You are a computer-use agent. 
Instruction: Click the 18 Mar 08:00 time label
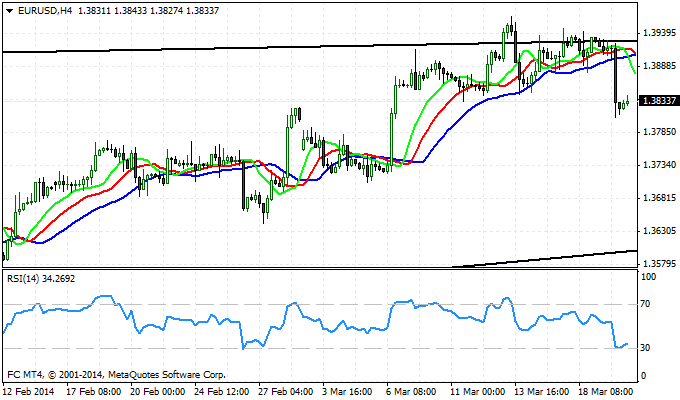(x=605, y=391)
